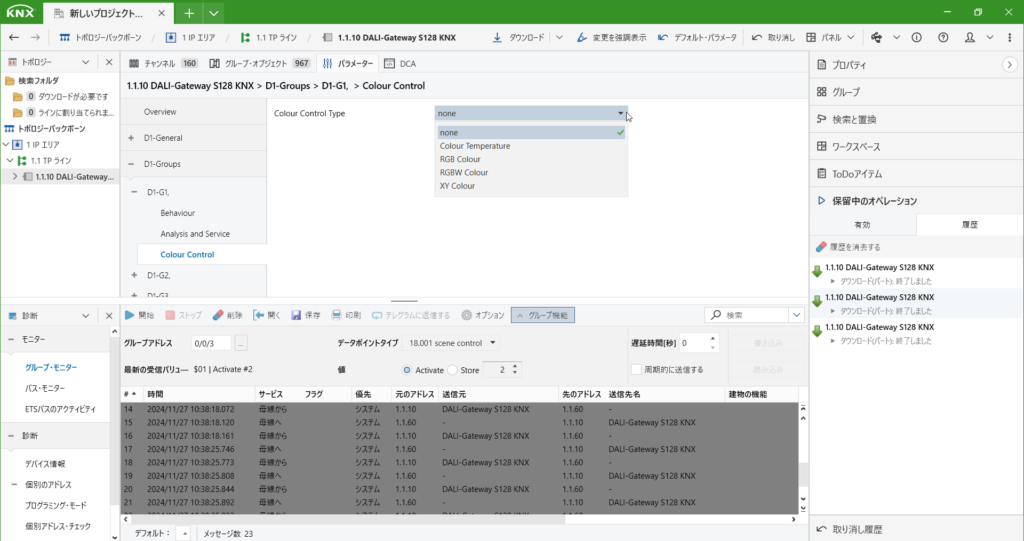Click the forward navigation arrow
The image size is (1024, 541).
point(35,38)
